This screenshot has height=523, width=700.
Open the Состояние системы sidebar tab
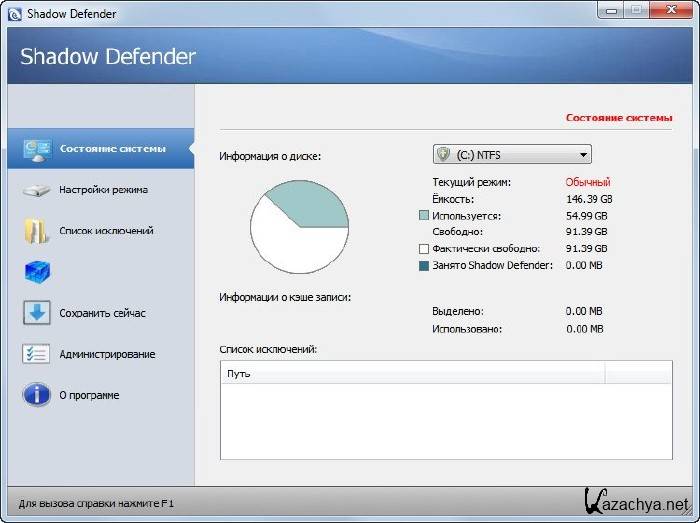click(x=112, y=149)
